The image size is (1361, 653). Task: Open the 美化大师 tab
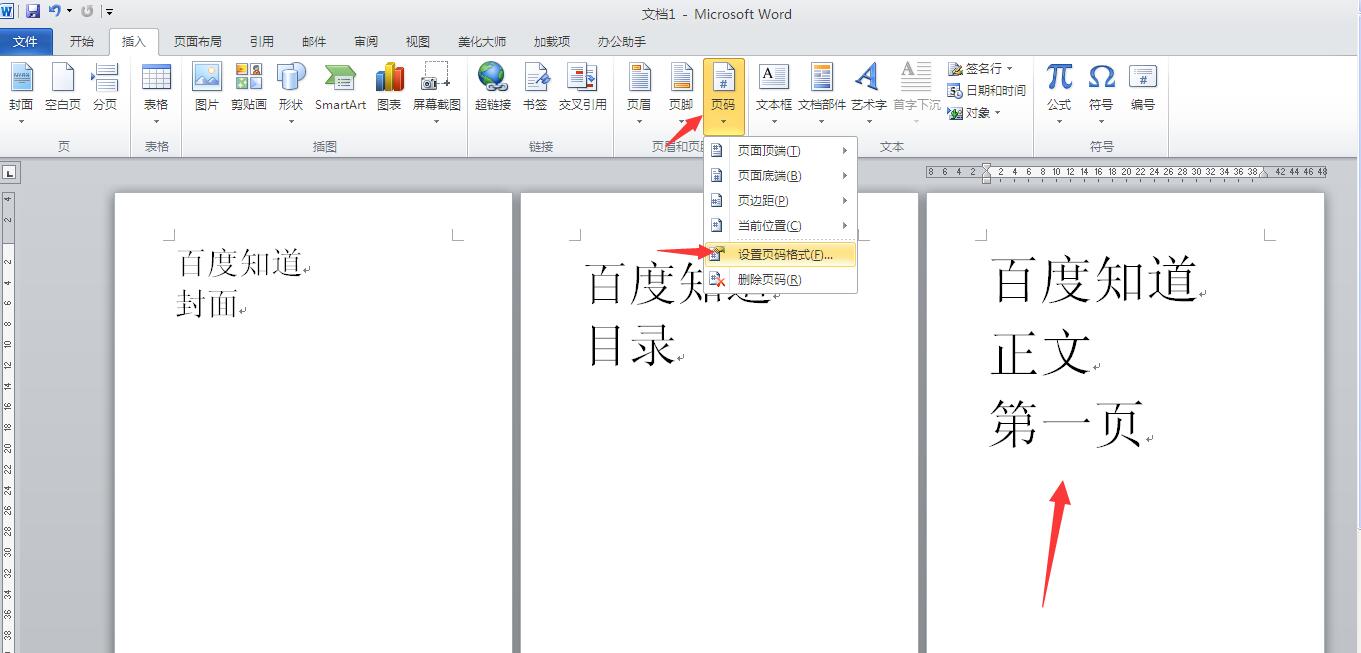click(482, 42)
